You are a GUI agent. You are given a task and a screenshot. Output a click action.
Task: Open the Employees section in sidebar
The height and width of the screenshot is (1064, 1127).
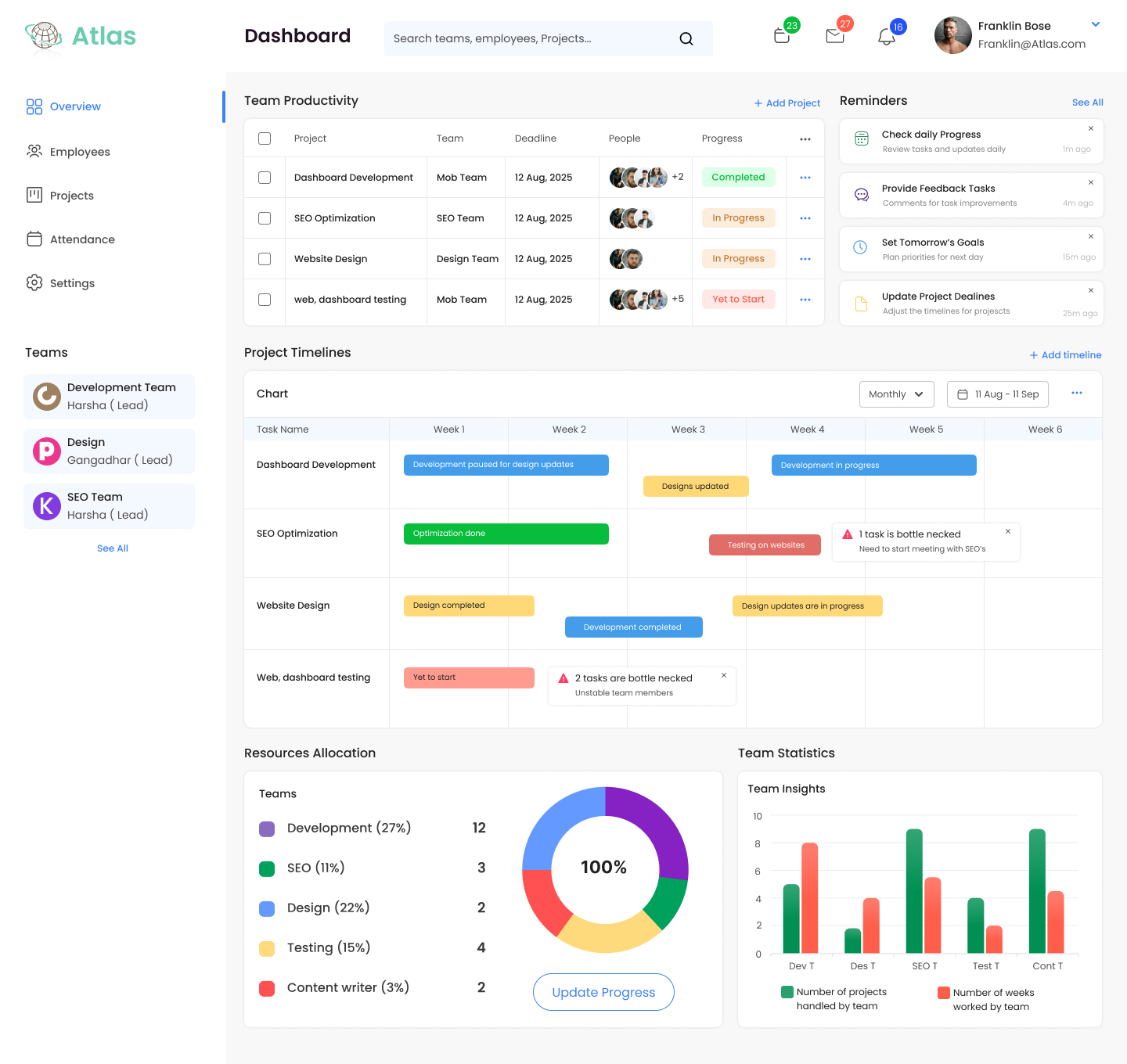(79, 152)
